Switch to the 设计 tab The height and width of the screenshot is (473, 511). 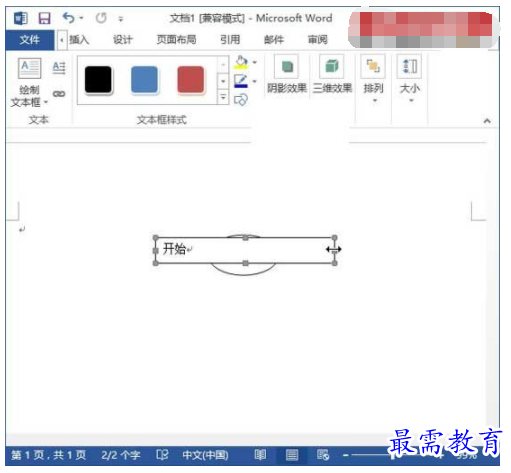123,40
